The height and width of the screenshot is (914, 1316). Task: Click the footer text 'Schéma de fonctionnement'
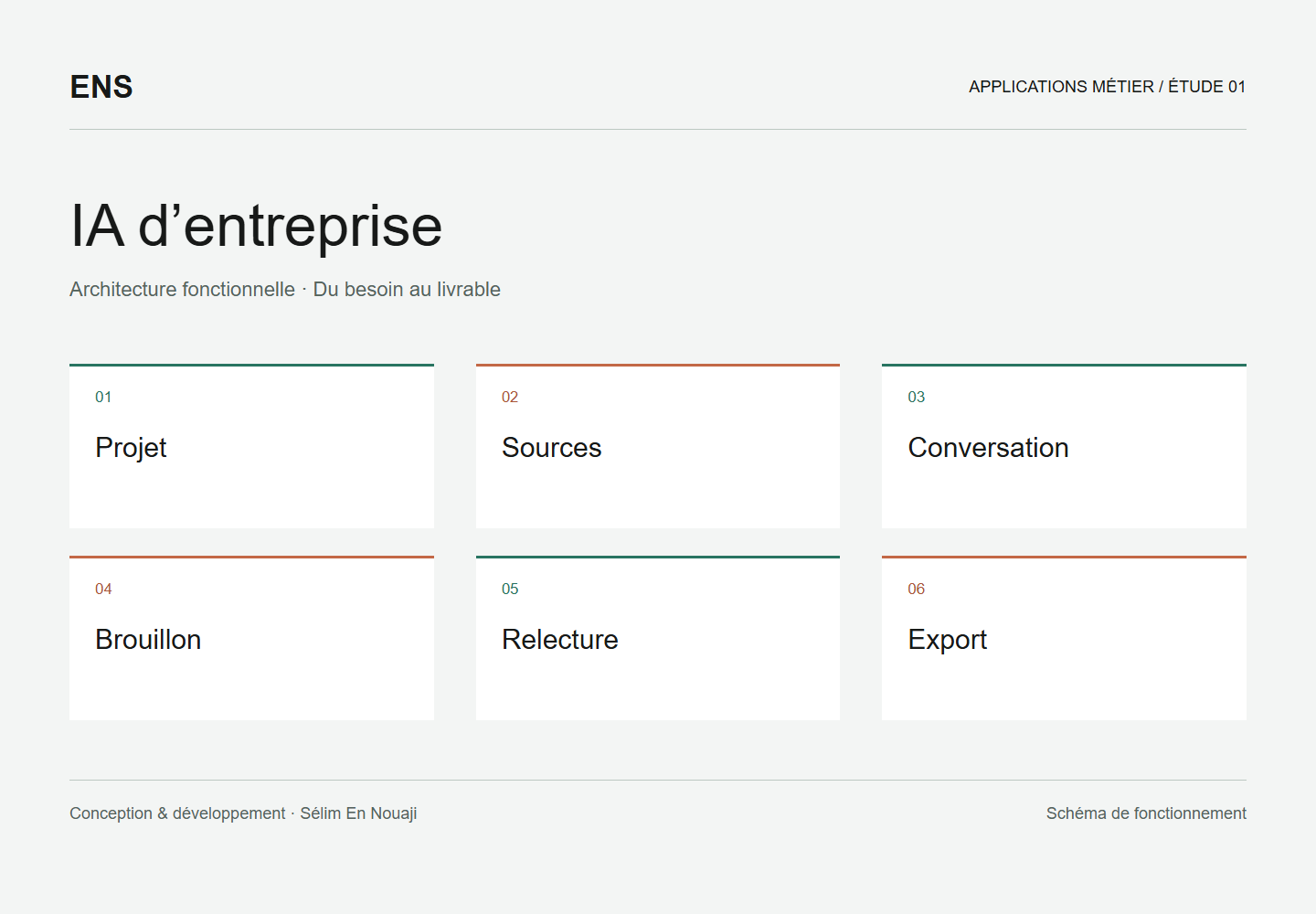1146,813
